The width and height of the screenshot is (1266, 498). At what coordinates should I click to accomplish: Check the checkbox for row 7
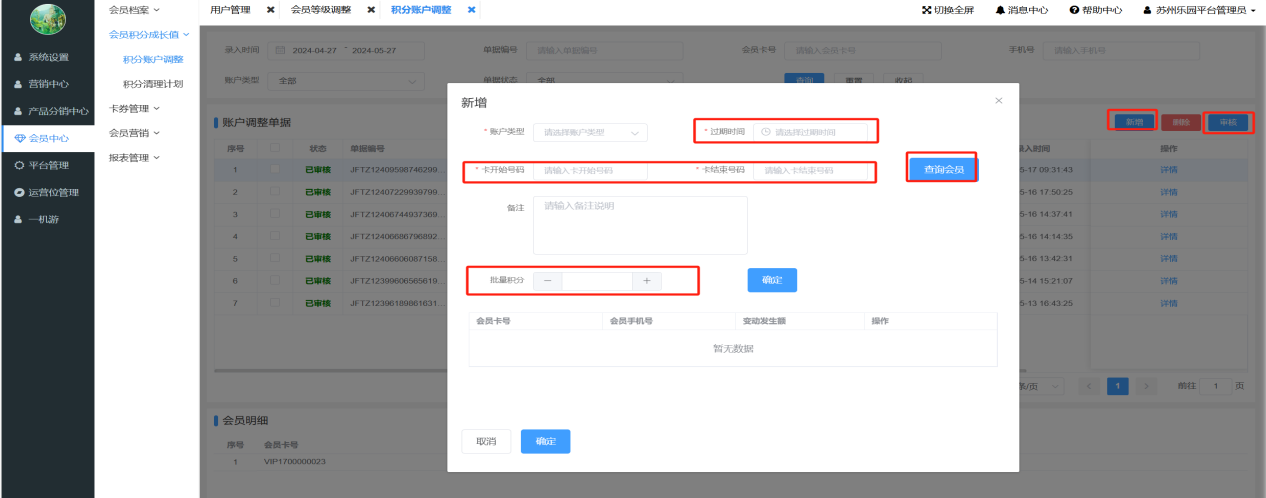point(275,302)
